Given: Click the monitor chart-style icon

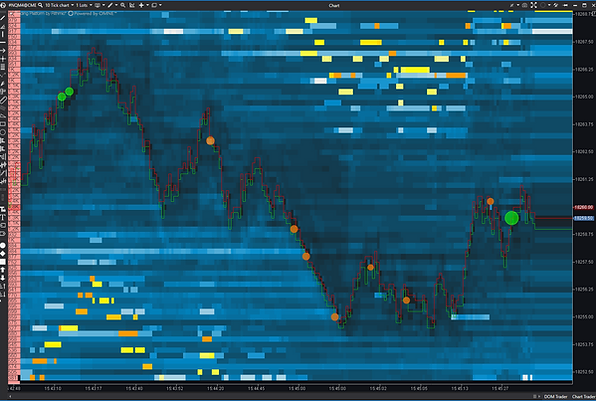Looking at the screenshot, I should [x=98, y=5].
